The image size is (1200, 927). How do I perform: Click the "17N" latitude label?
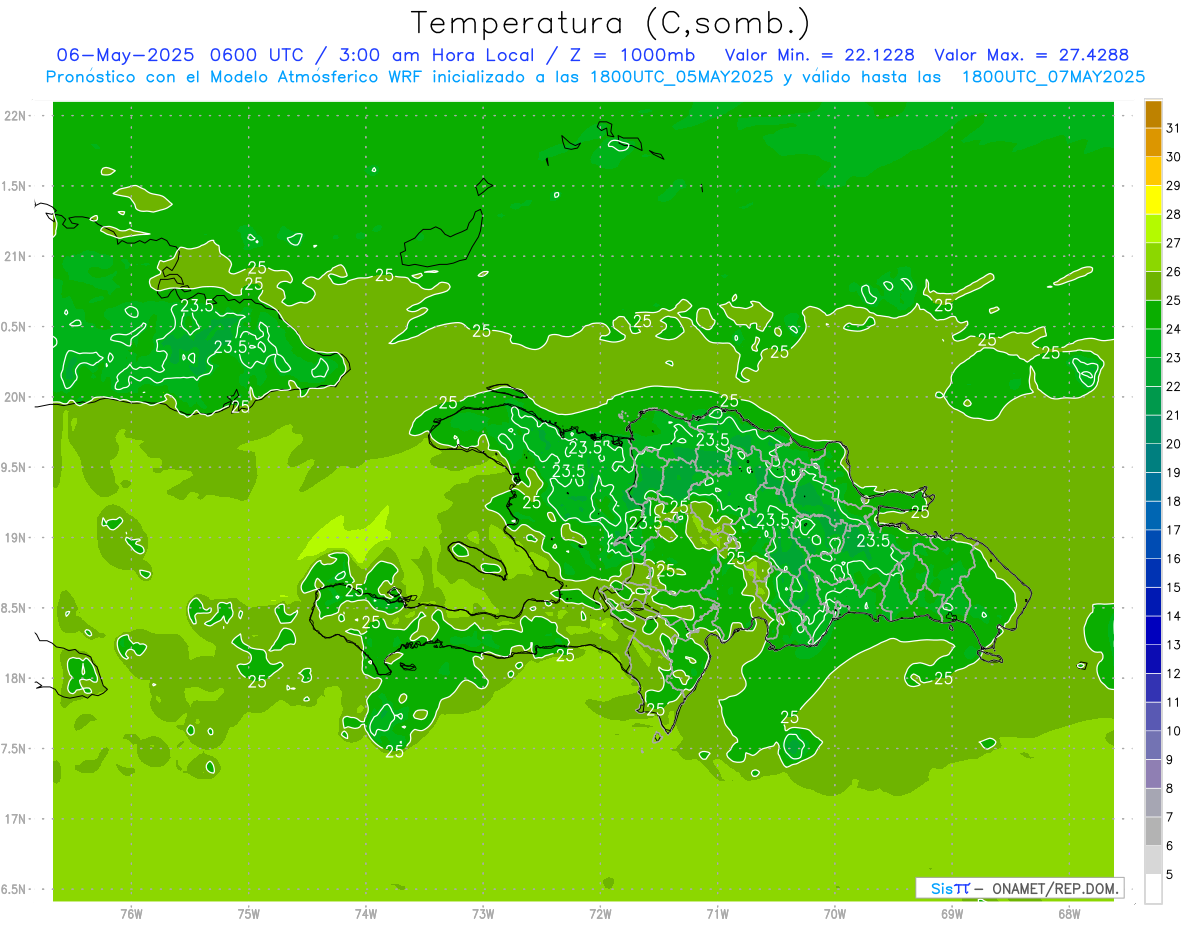15,819
